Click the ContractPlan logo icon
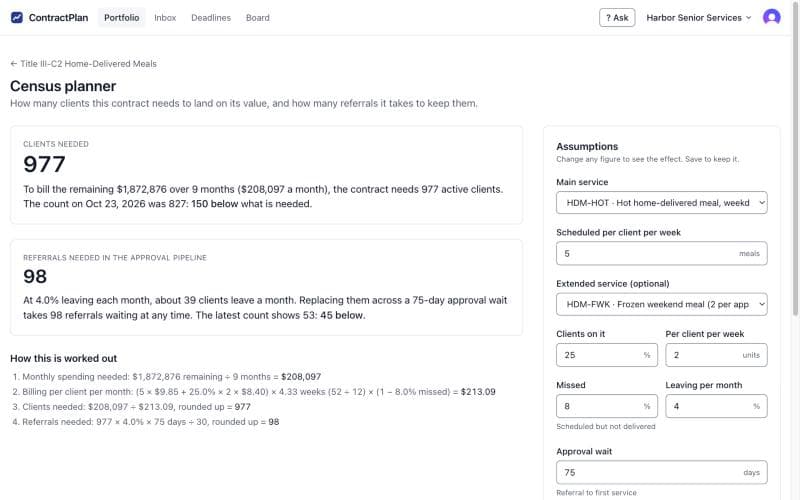The width and height of the screenshot is (800, 500). 17,17
